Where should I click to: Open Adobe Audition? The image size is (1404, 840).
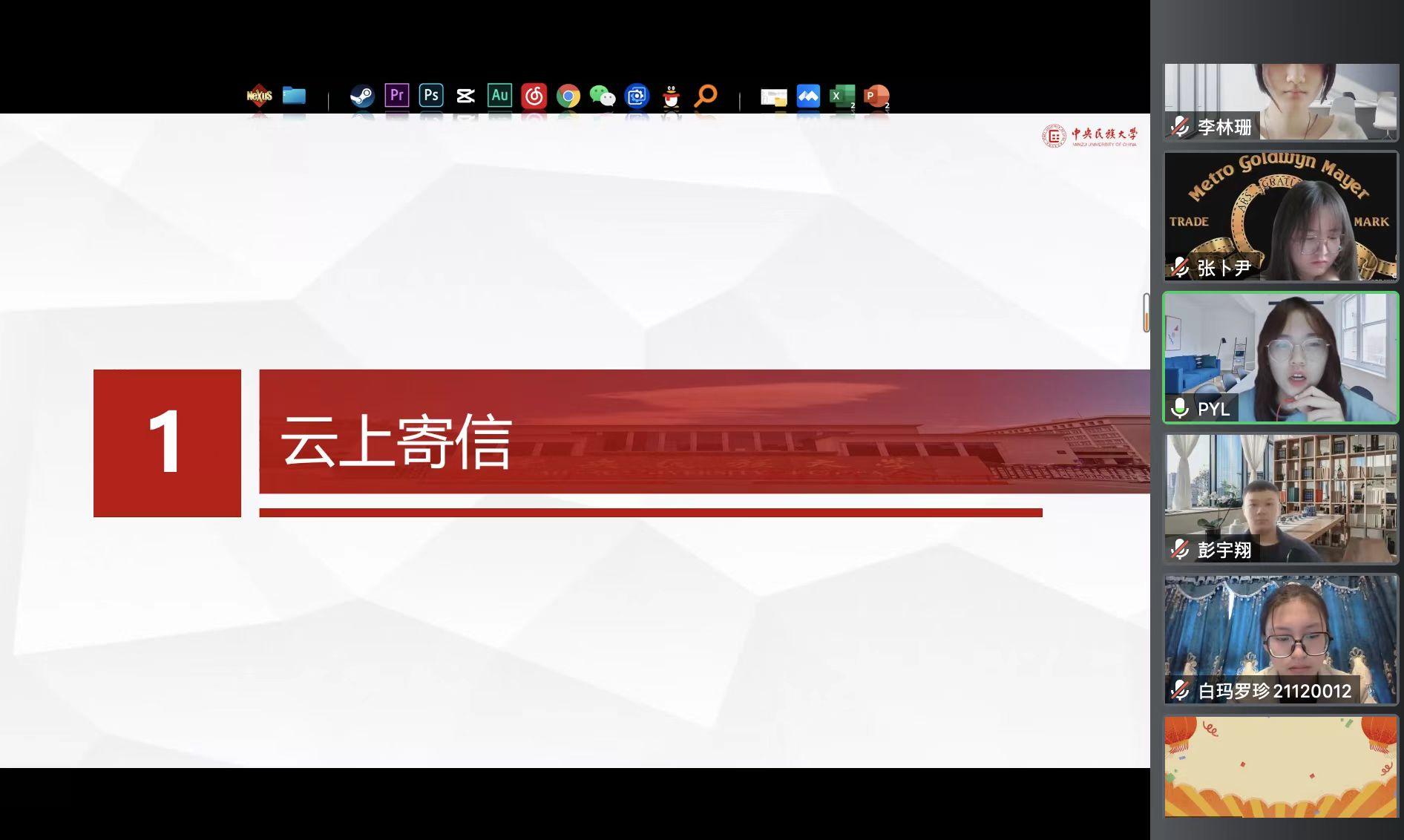click(x=499, y=96)
